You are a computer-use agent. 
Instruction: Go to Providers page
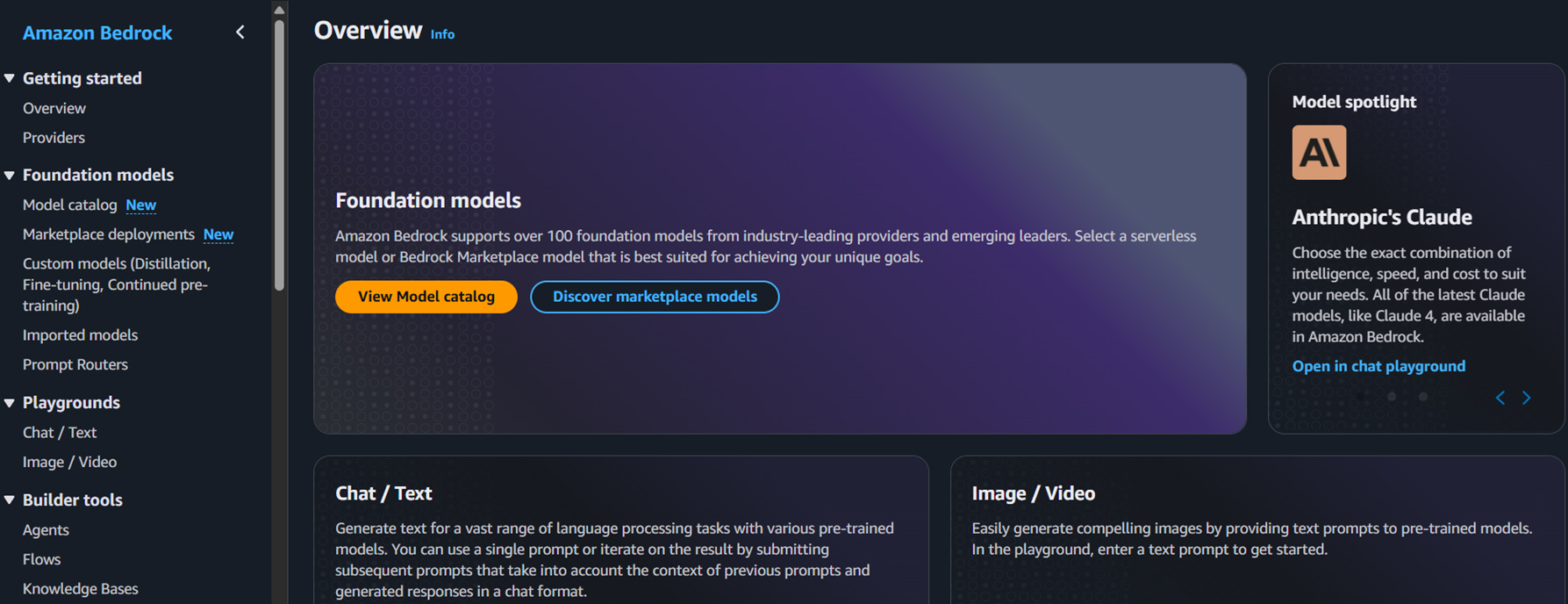point(54,138)
